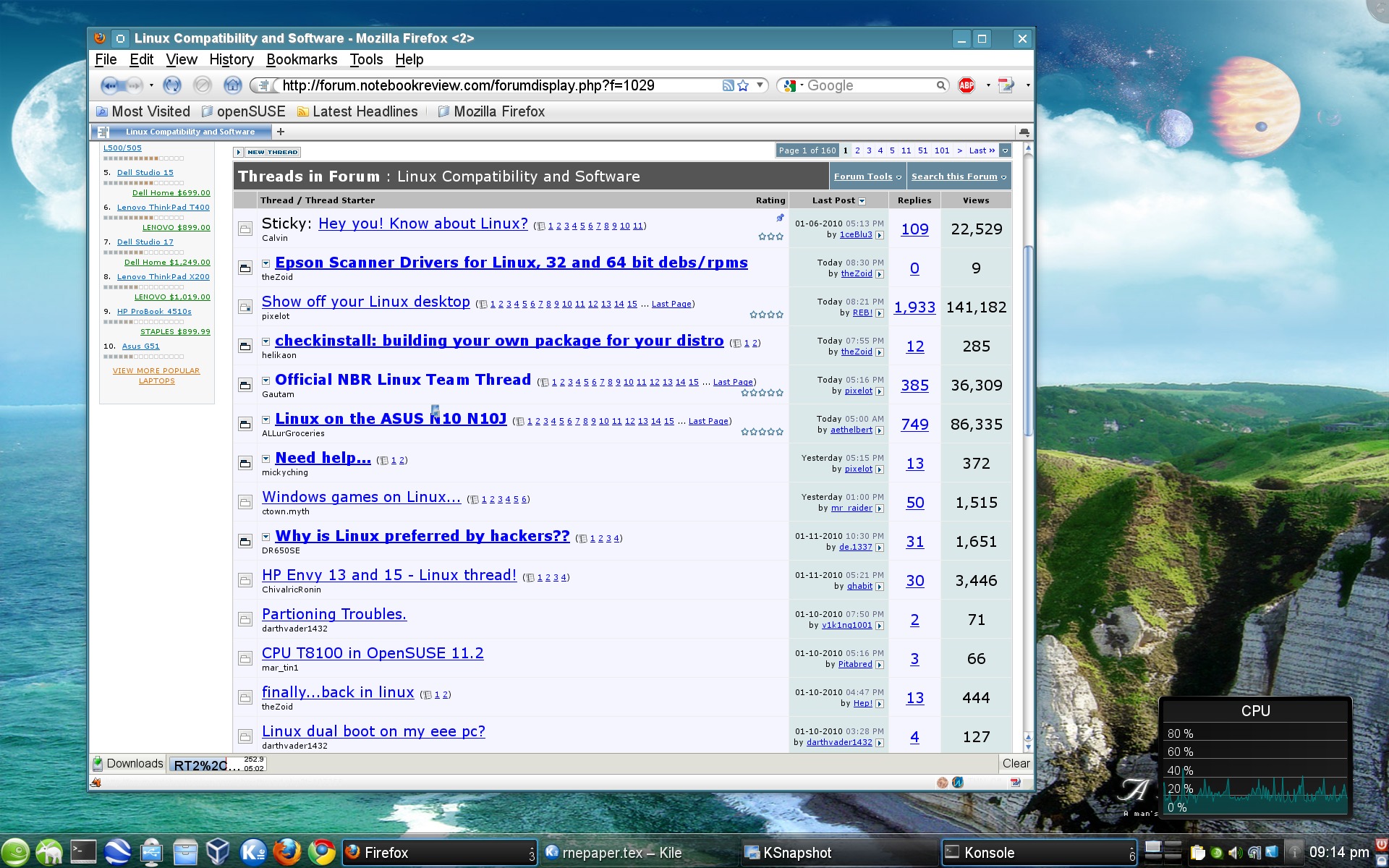Screen dimensions: 1389x868
Task: Open the File menu
Action: [x=106, y=59]
